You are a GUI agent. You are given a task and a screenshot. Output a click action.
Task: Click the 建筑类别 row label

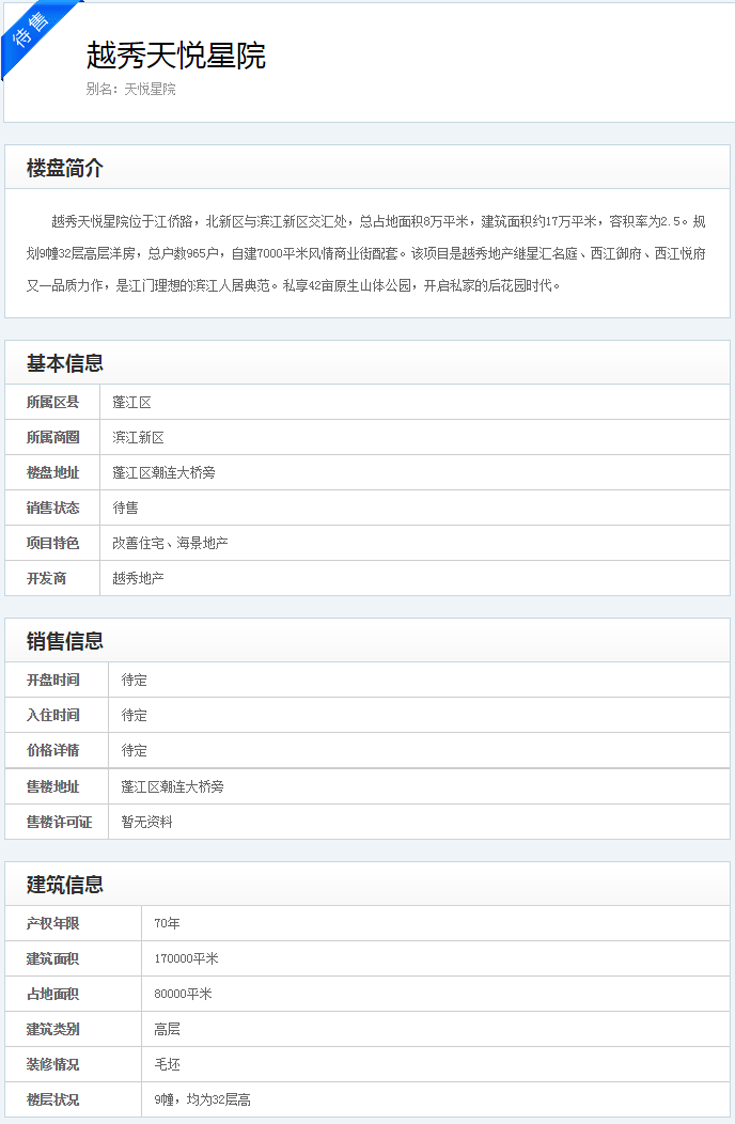tap(52, 1029)
